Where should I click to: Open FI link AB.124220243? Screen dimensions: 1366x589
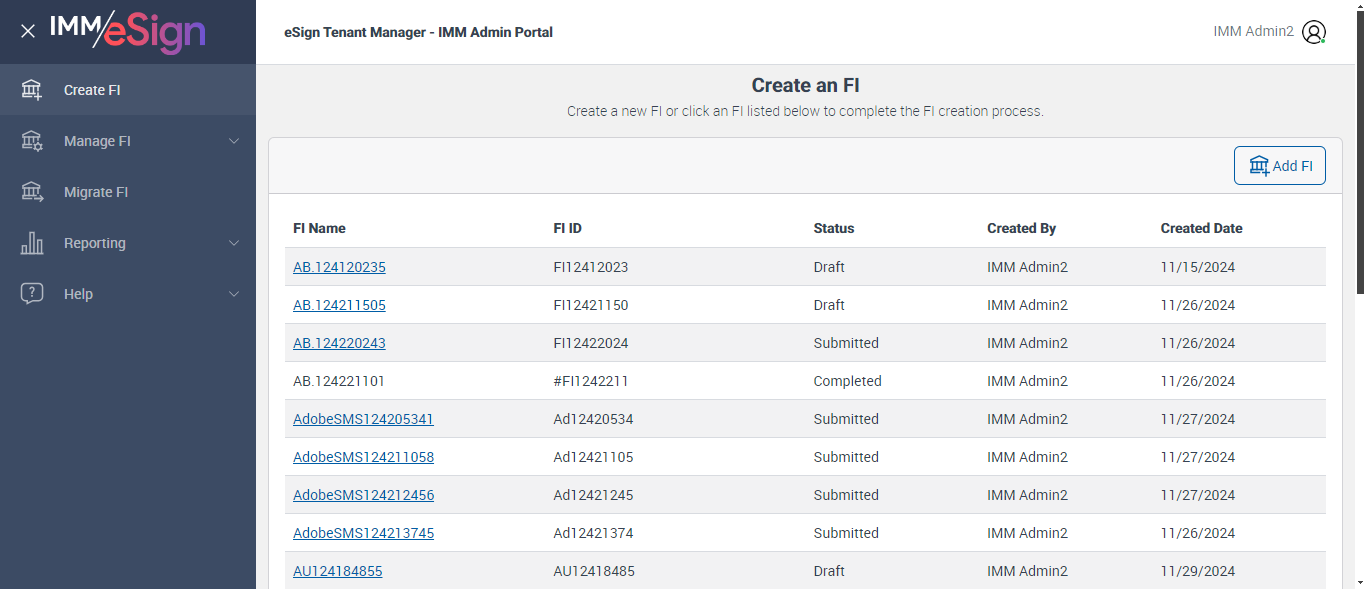[x=339, y=343]
